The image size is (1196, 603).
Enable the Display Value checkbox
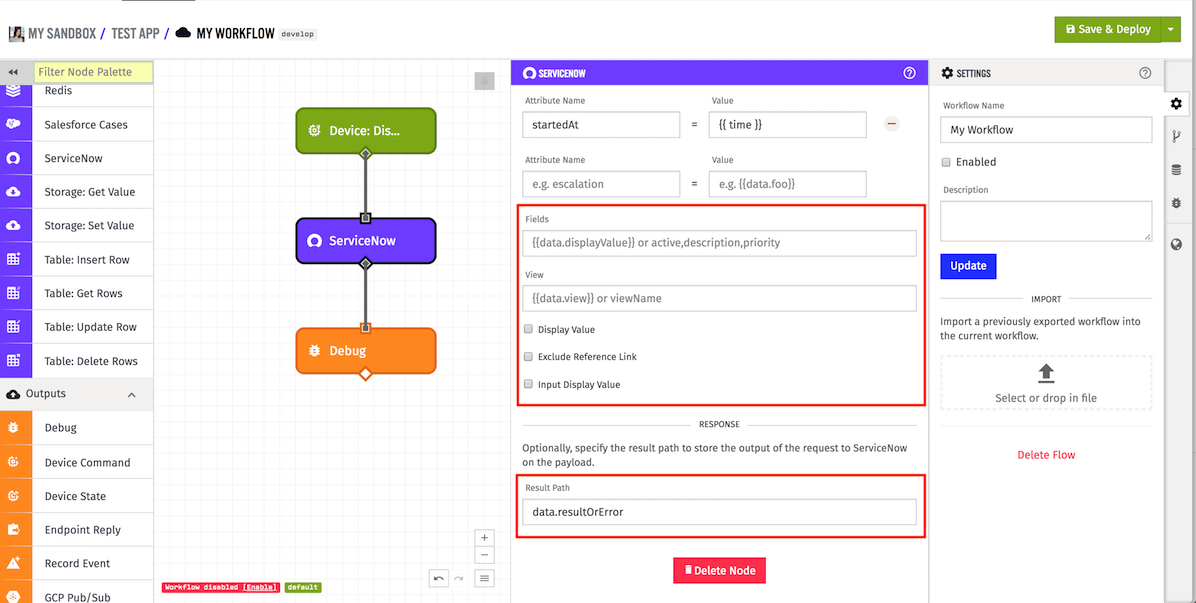tap(528, 329)
